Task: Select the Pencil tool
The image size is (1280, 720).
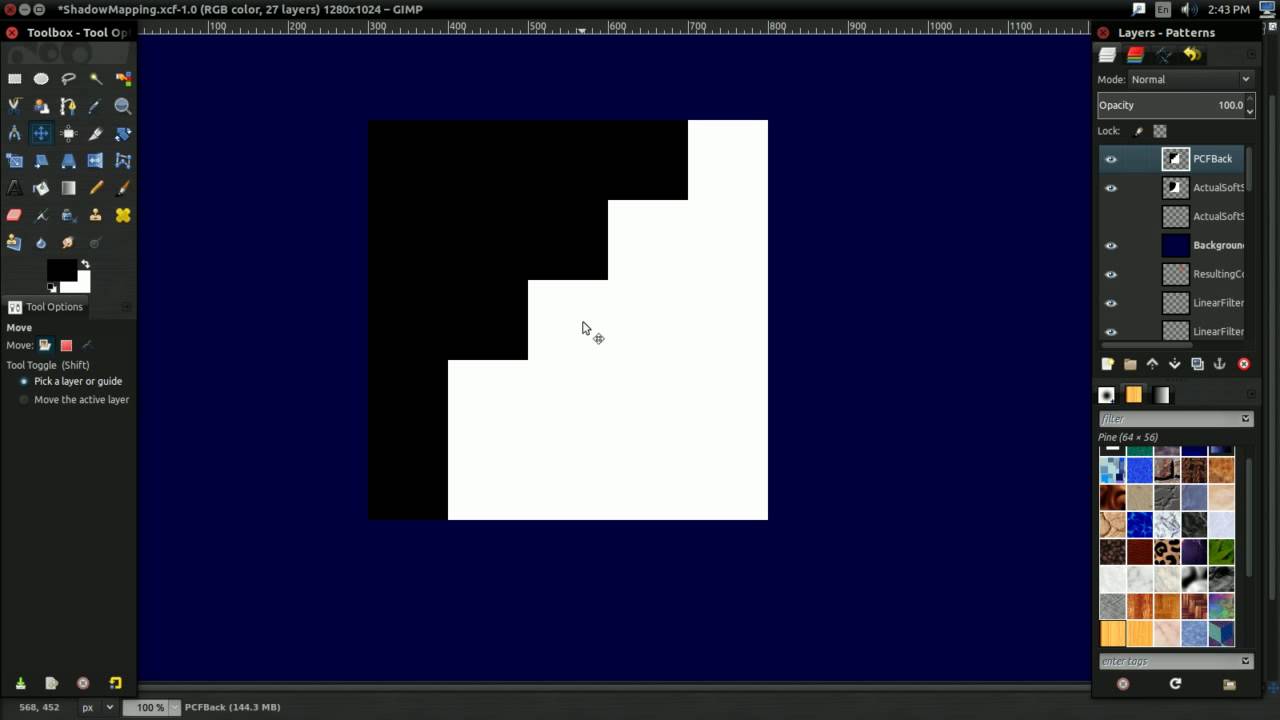Action: [95, 188]
